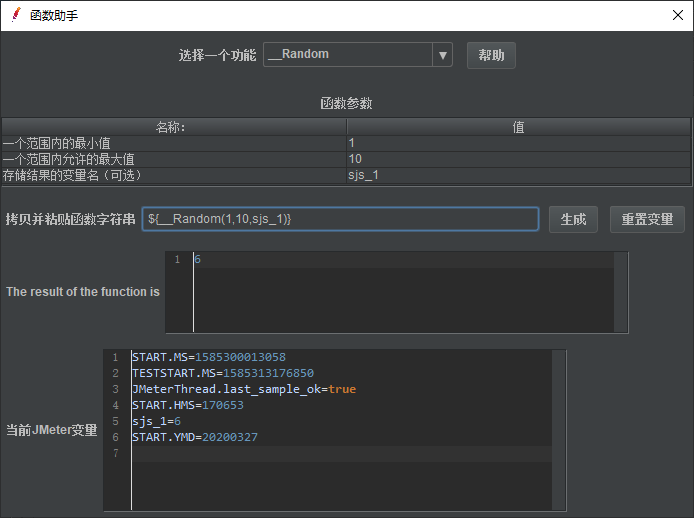Click empty line 7 in JMeter variables area

coord(342,453)
